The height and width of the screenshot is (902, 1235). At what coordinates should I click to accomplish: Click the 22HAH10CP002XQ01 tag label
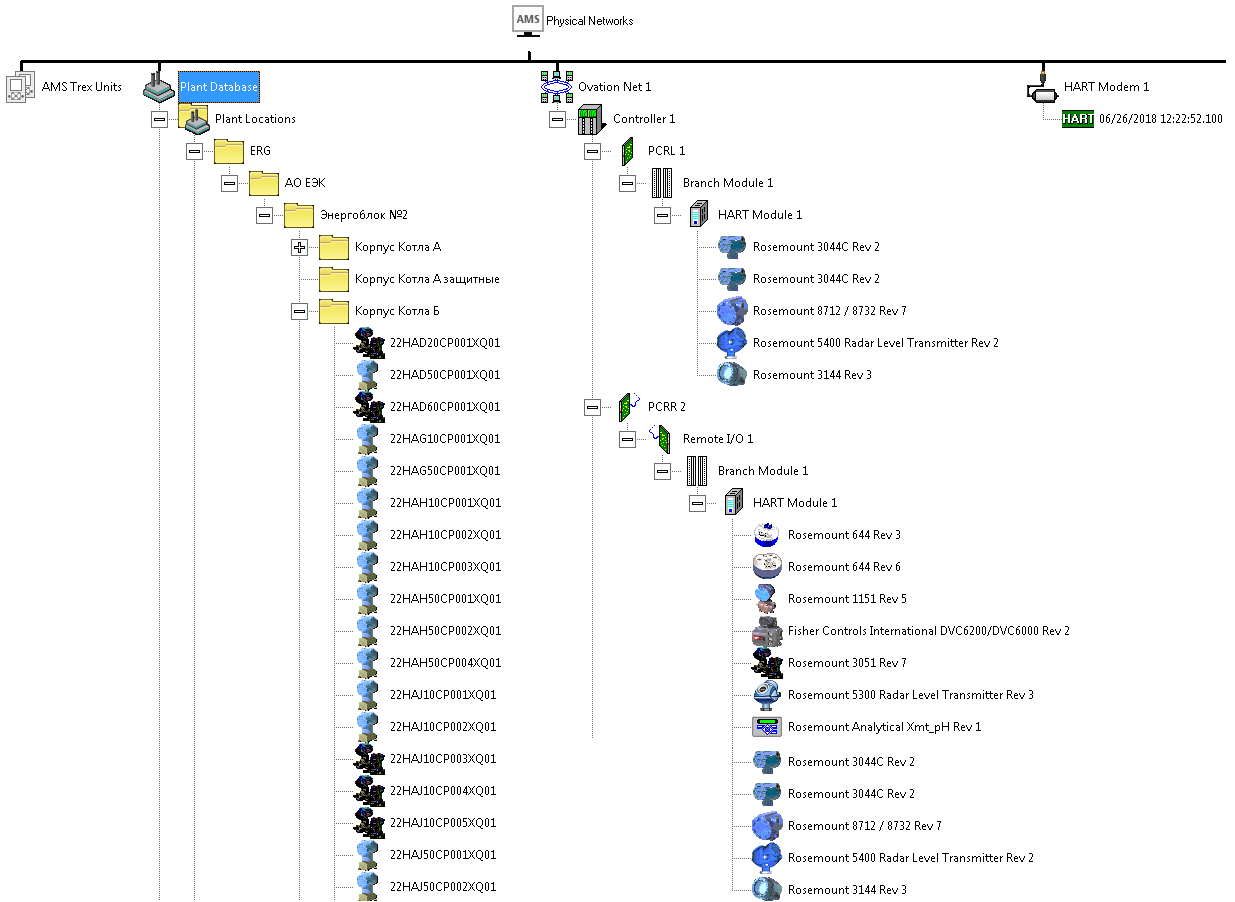click(445, 535)
